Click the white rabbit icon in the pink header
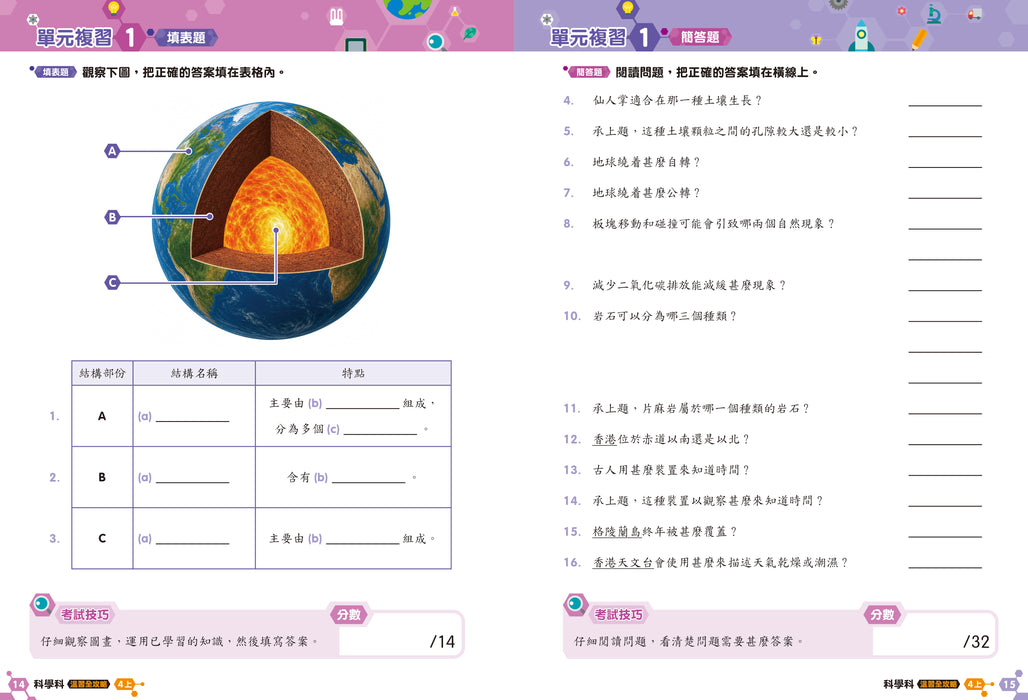This screenshot has height=700, width=1028. click(x=336, y=16)
